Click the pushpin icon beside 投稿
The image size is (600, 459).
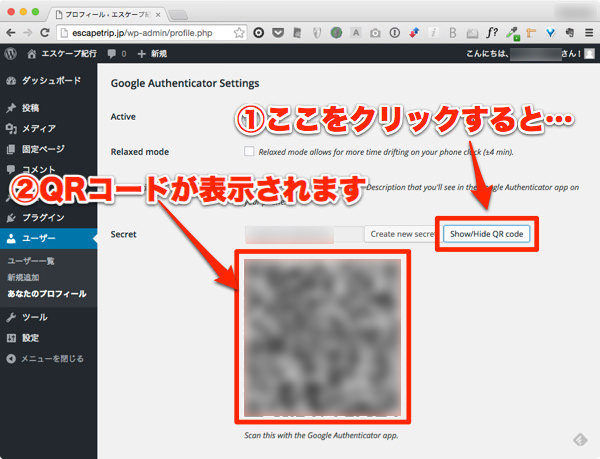click(x=11, y=108)
